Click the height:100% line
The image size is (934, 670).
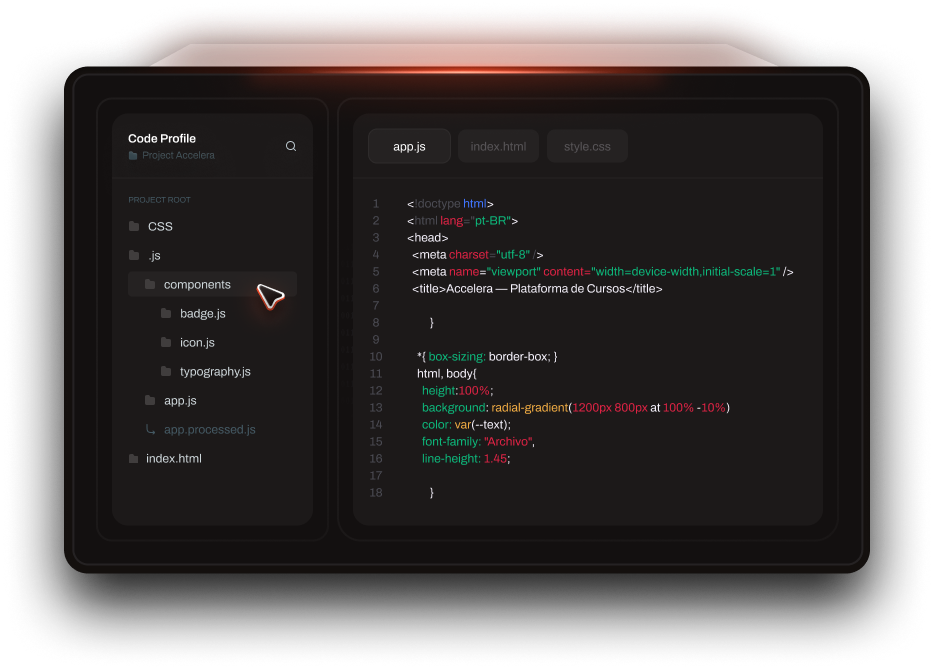pyautogui.click(x=457, y=391)
